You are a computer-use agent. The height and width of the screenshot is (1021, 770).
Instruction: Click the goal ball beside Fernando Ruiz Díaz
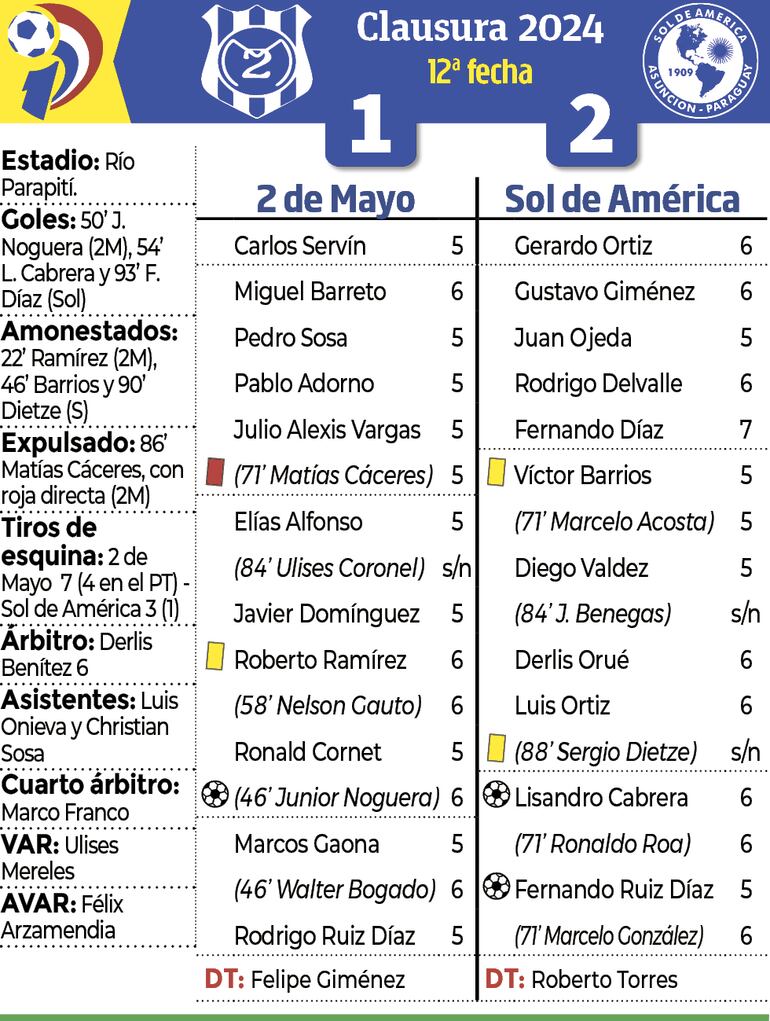[x=495, y=887]
